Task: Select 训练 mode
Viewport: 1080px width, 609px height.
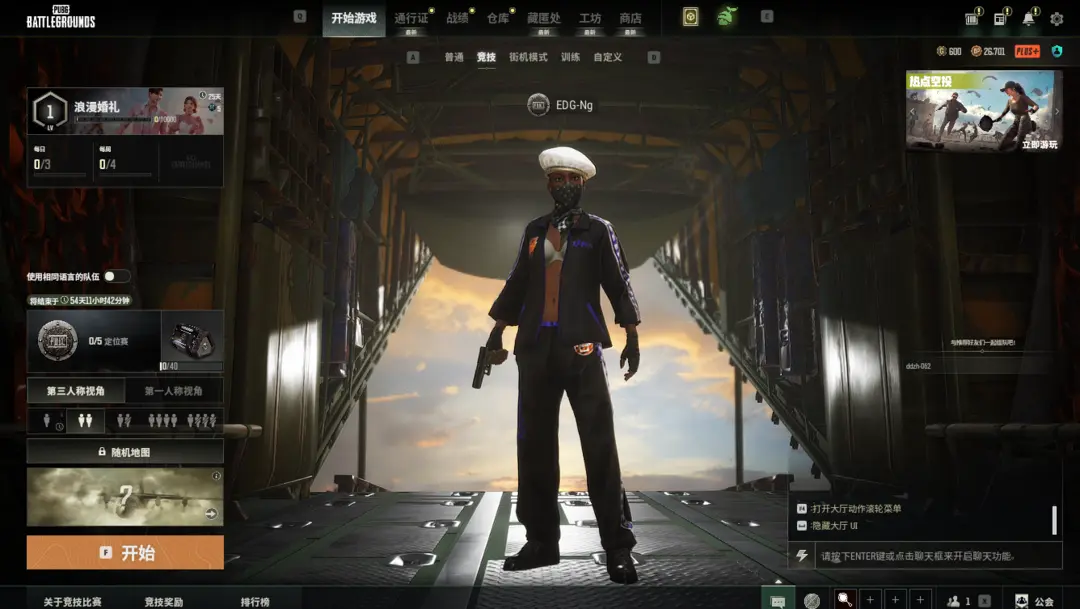Action: coord(570,57)
